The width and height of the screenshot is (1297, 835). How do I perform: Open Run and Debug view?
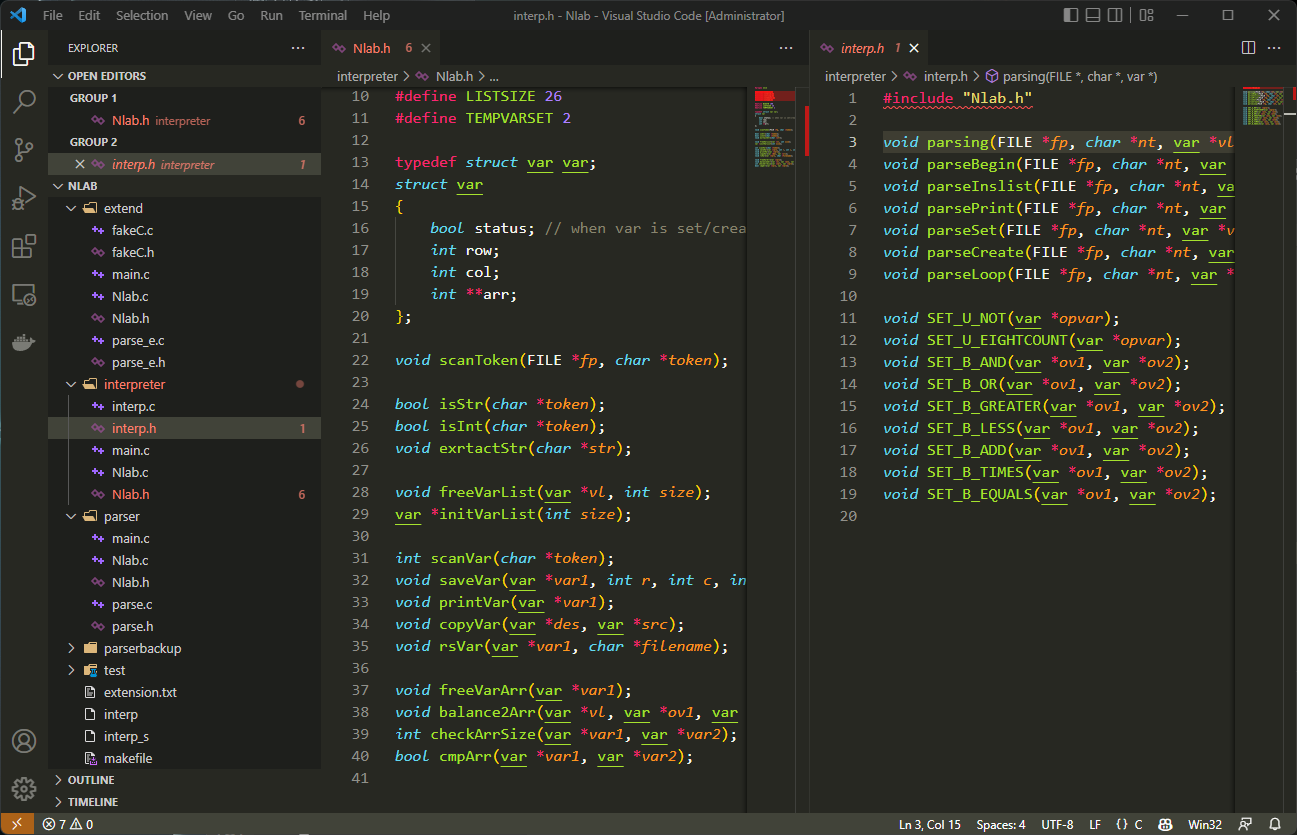tap(24, 198)
